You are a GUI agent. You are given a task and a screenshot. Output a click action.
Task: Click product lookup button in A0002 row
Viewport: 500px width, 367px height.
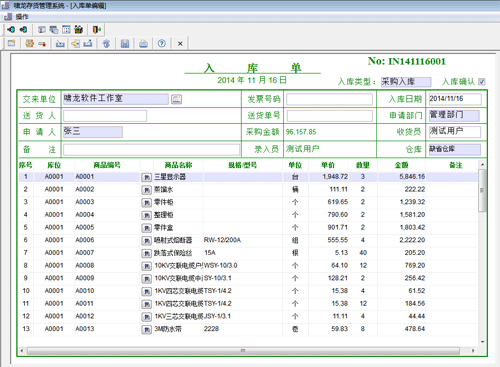pyautogui.click(x=146, y=190)
